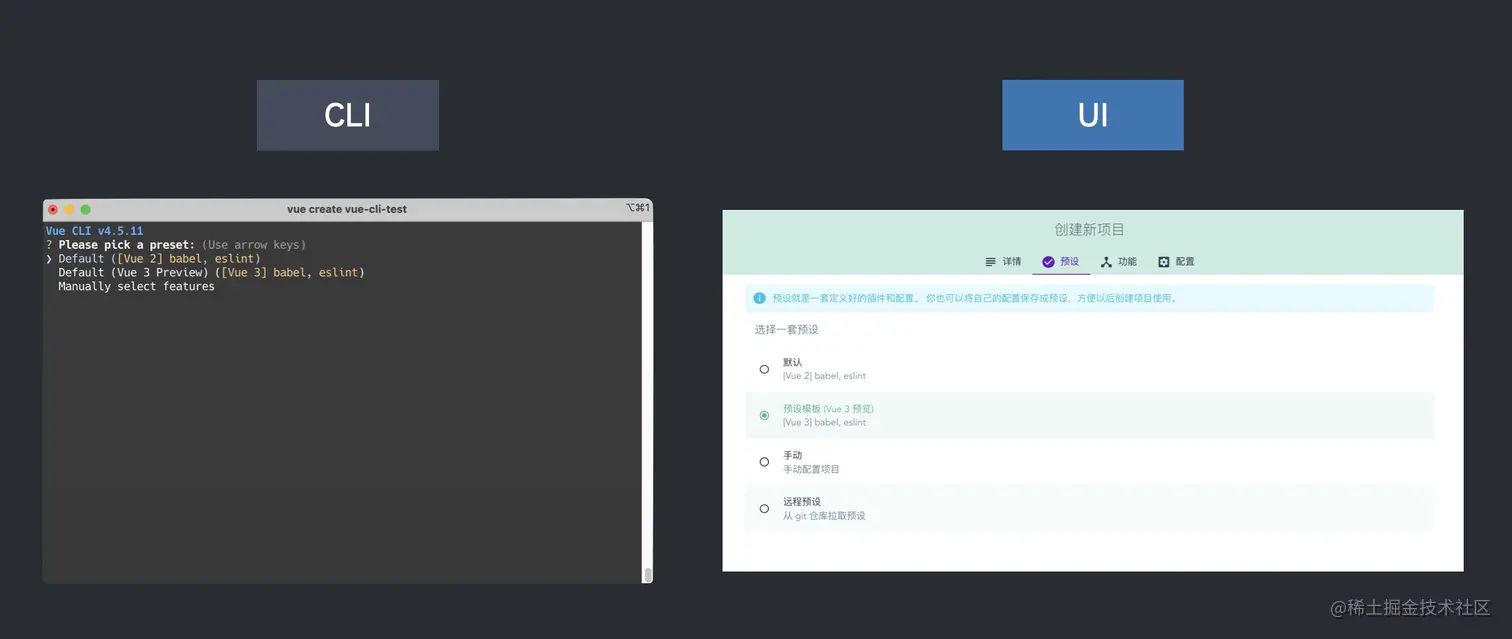The height and width of the screenshot is (639, 1512).
Task: Select Default Vue 3 Preview line in terminal
Action: click(x=211, y=273)
